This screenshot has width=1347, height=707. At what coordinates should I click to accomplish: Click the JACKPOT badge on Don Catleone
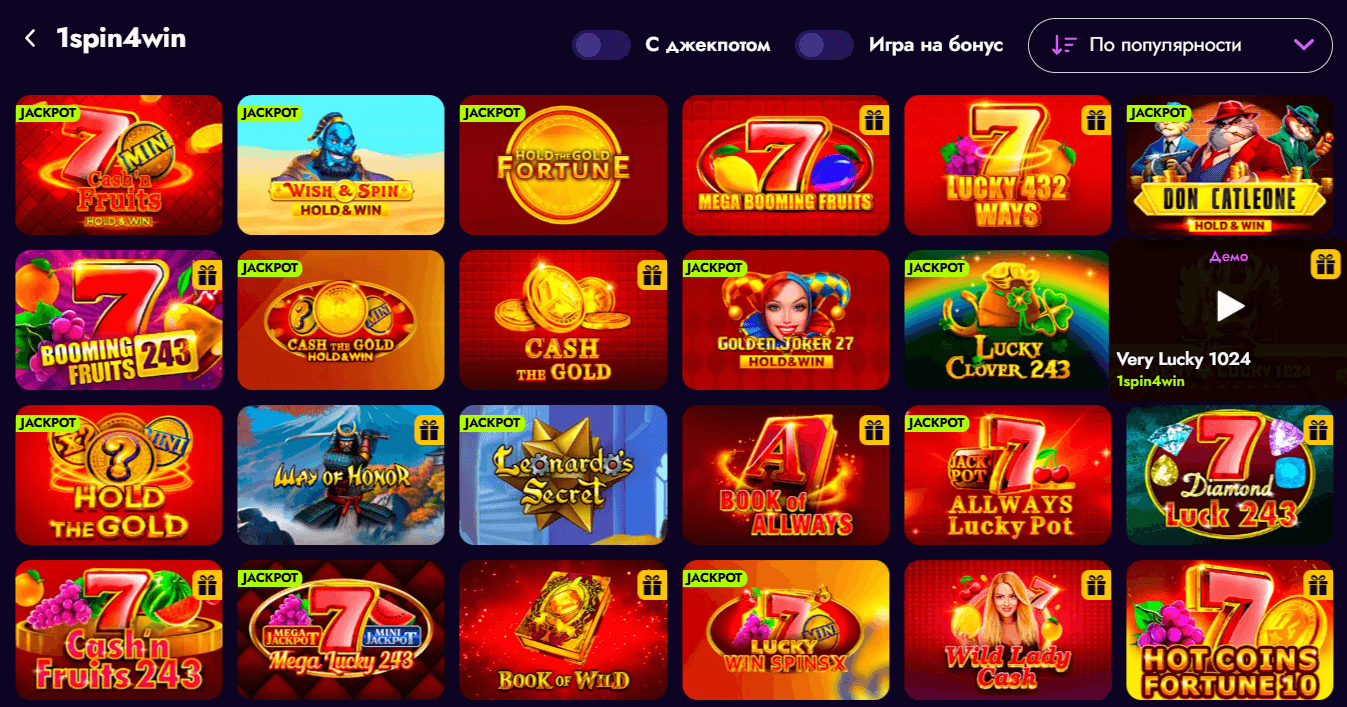coord(1158,113)
